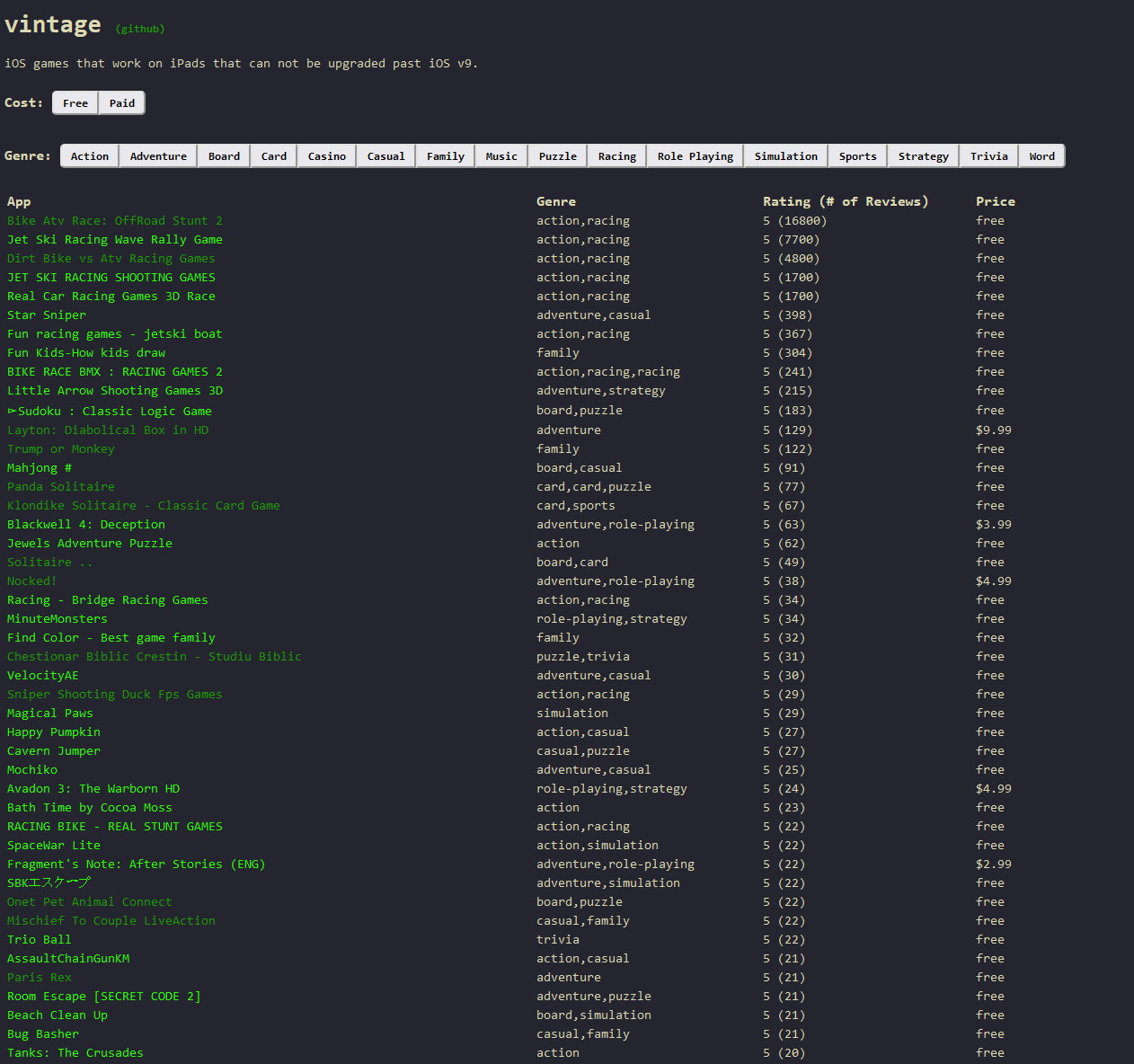This screenshot has width=1134, height=1064.
Task: Open the Trump or Monkey link
Action: point(61,449)
